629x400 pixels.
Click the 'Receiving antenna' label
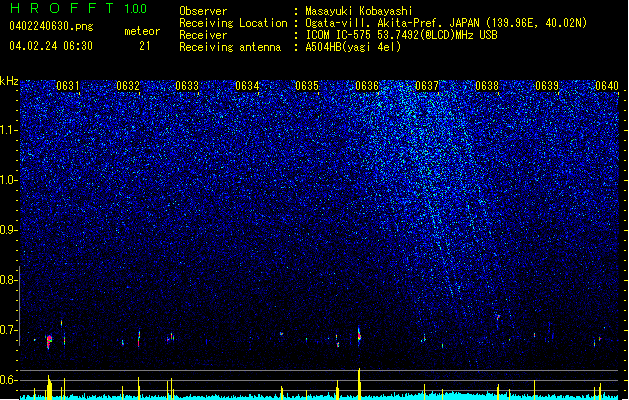pos(230,47)
